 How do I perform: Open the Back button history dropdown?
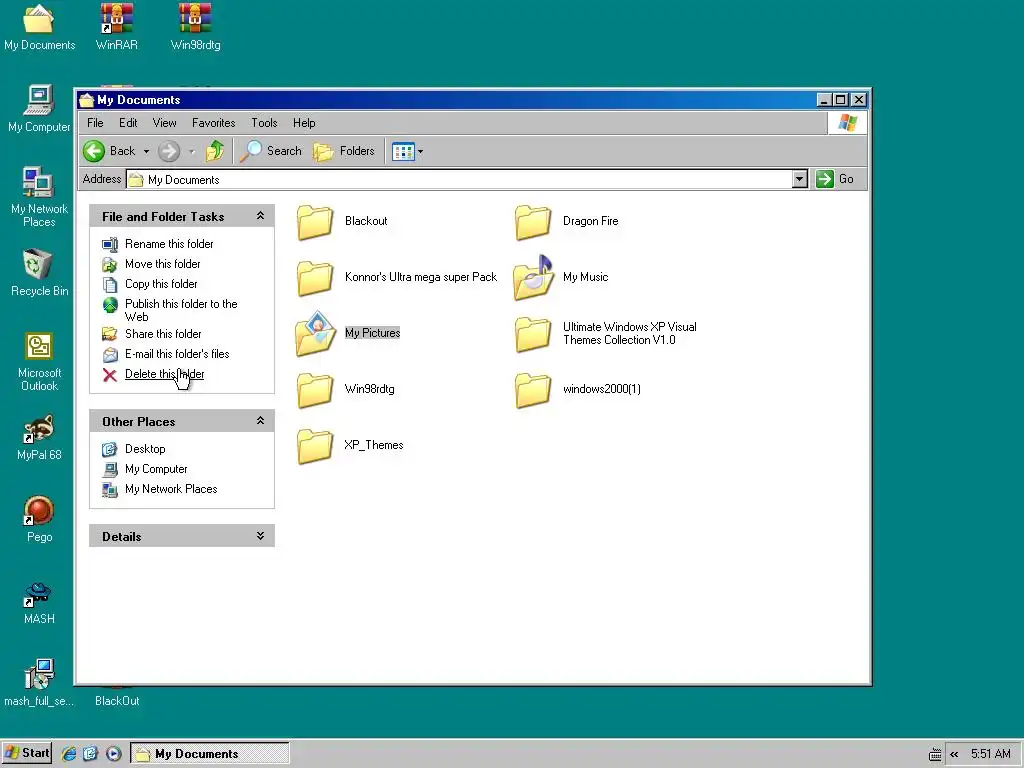point(146,152)
